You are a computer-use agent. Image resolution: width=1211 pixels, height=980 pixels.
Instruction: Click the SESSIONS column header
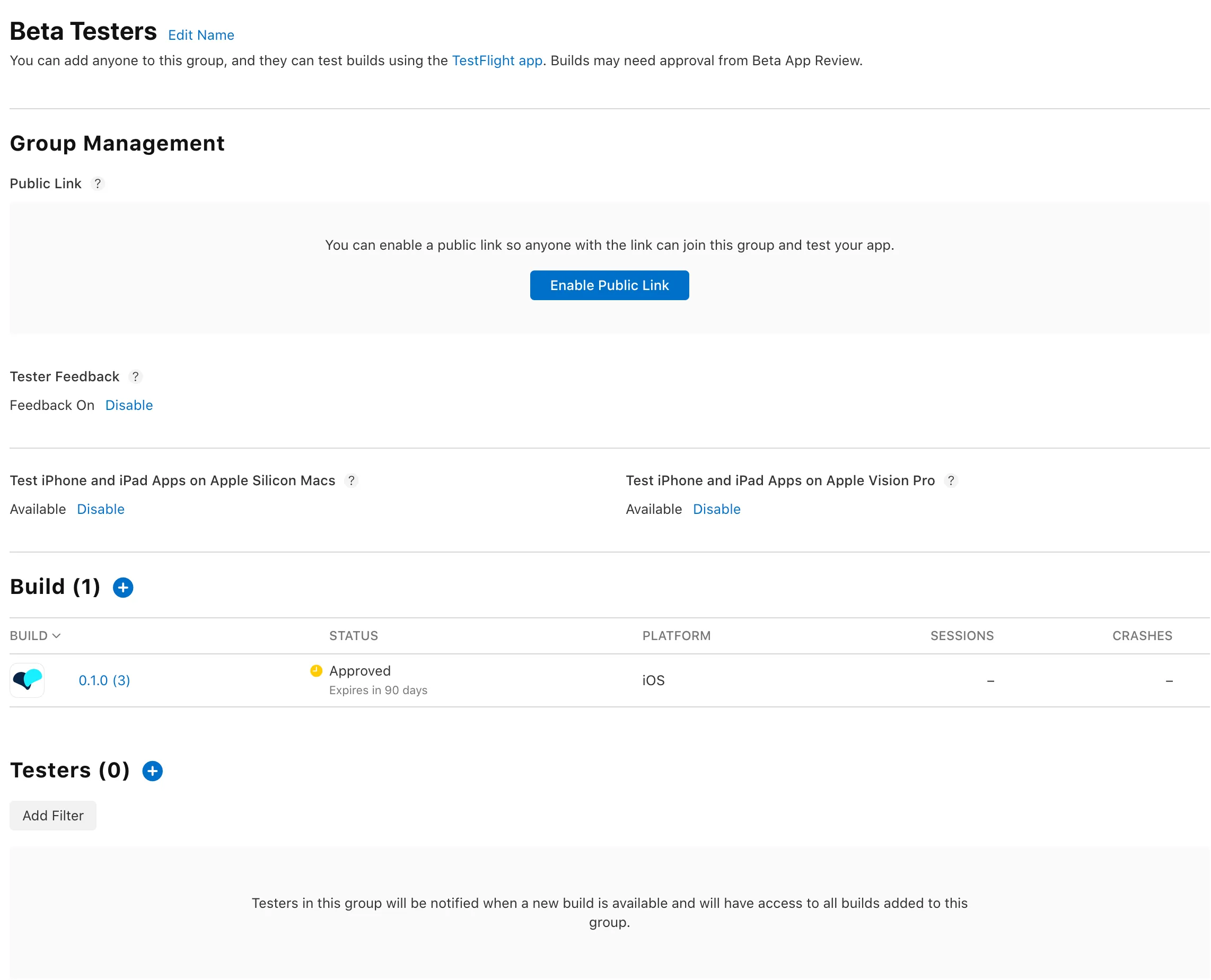click(x=962, y=636)
